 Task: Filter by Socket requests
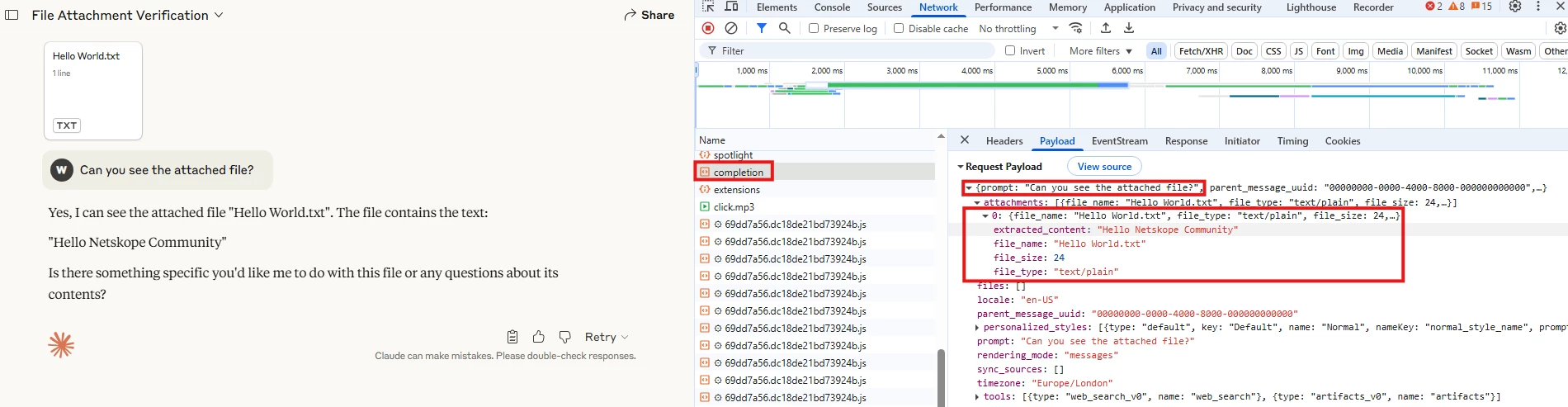1479,51
